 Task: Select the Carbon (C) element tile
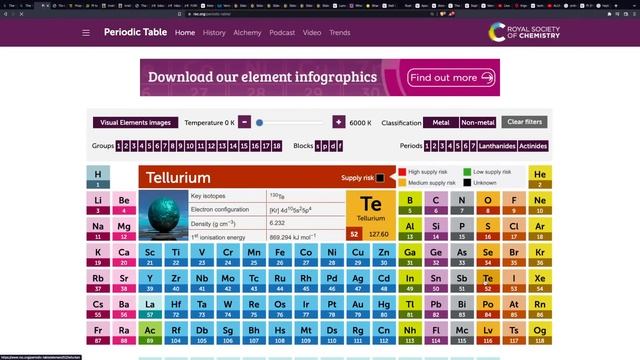436,203
